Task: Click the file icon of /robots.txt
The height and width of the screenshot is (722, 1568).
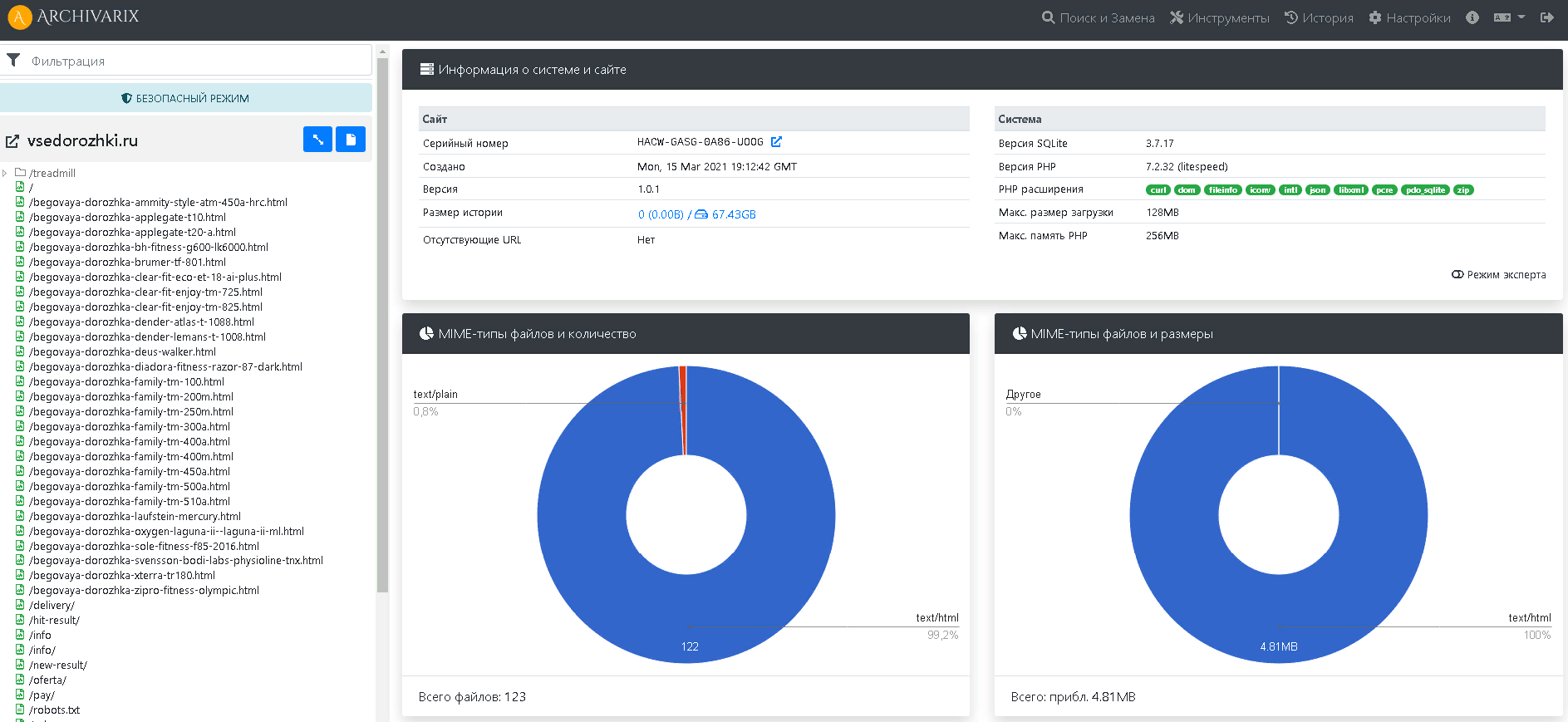Action: tap(20, 710)
